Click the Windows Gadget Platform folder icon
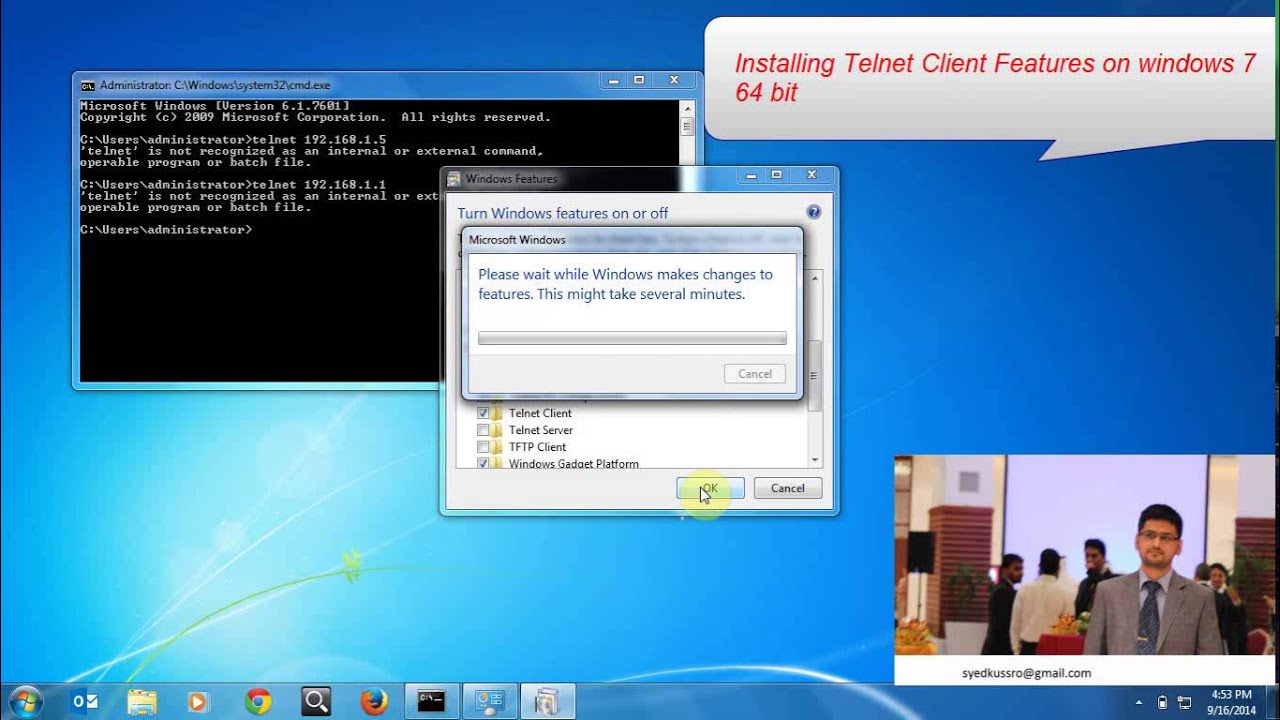This screenshot has height=720, width=1280. [498, 463]
